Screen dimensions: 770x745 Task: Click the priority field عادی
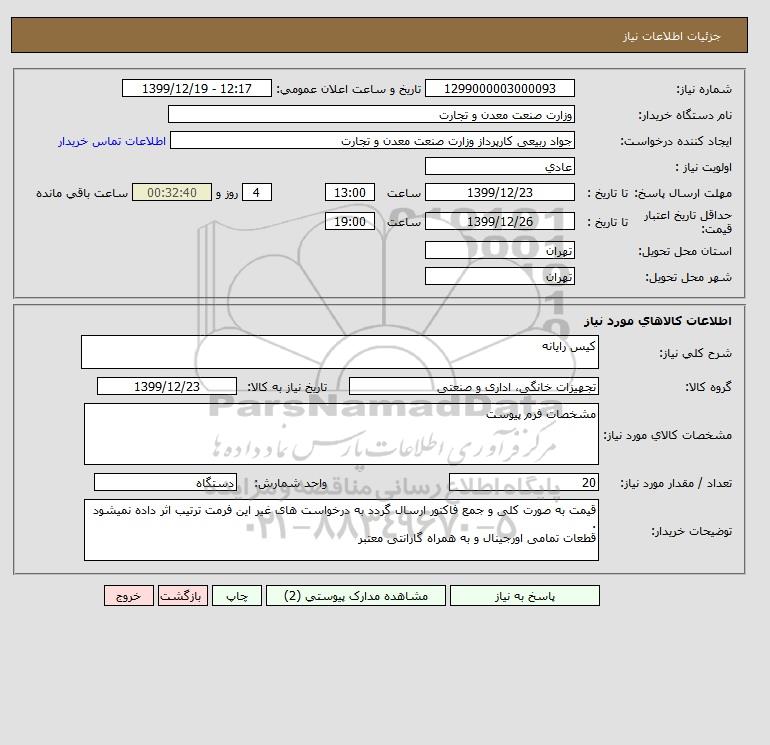click(x=499, y=166)
